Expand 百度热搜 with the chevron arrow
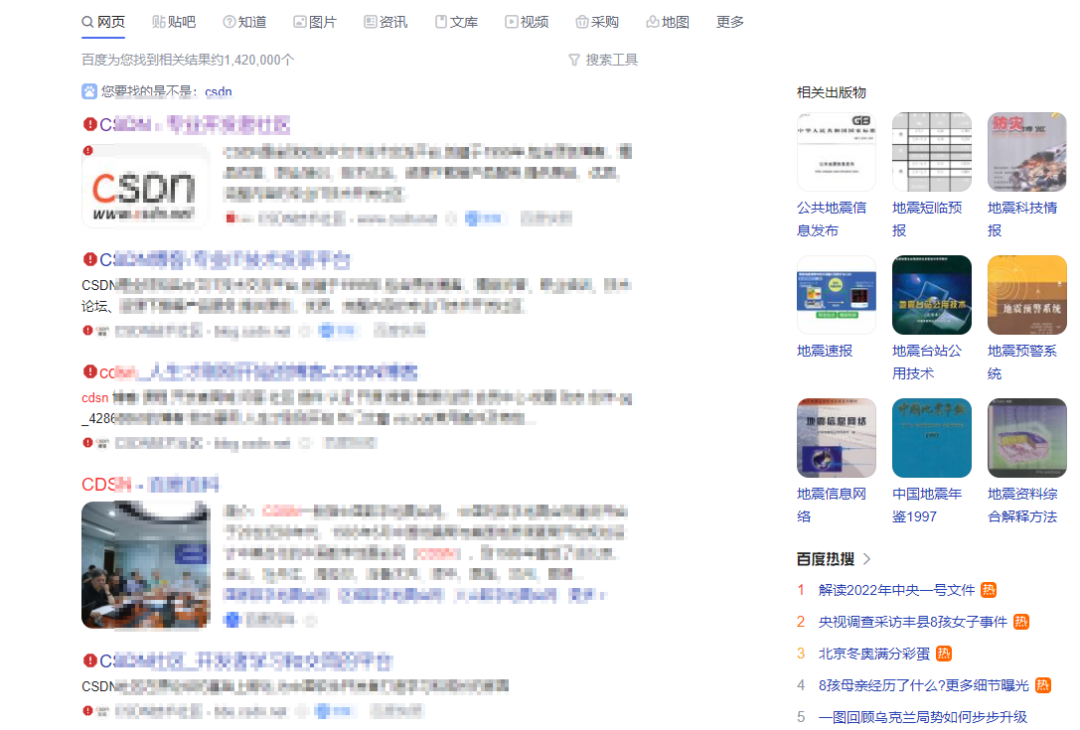The image size is (1080, 730). point(866,559)
